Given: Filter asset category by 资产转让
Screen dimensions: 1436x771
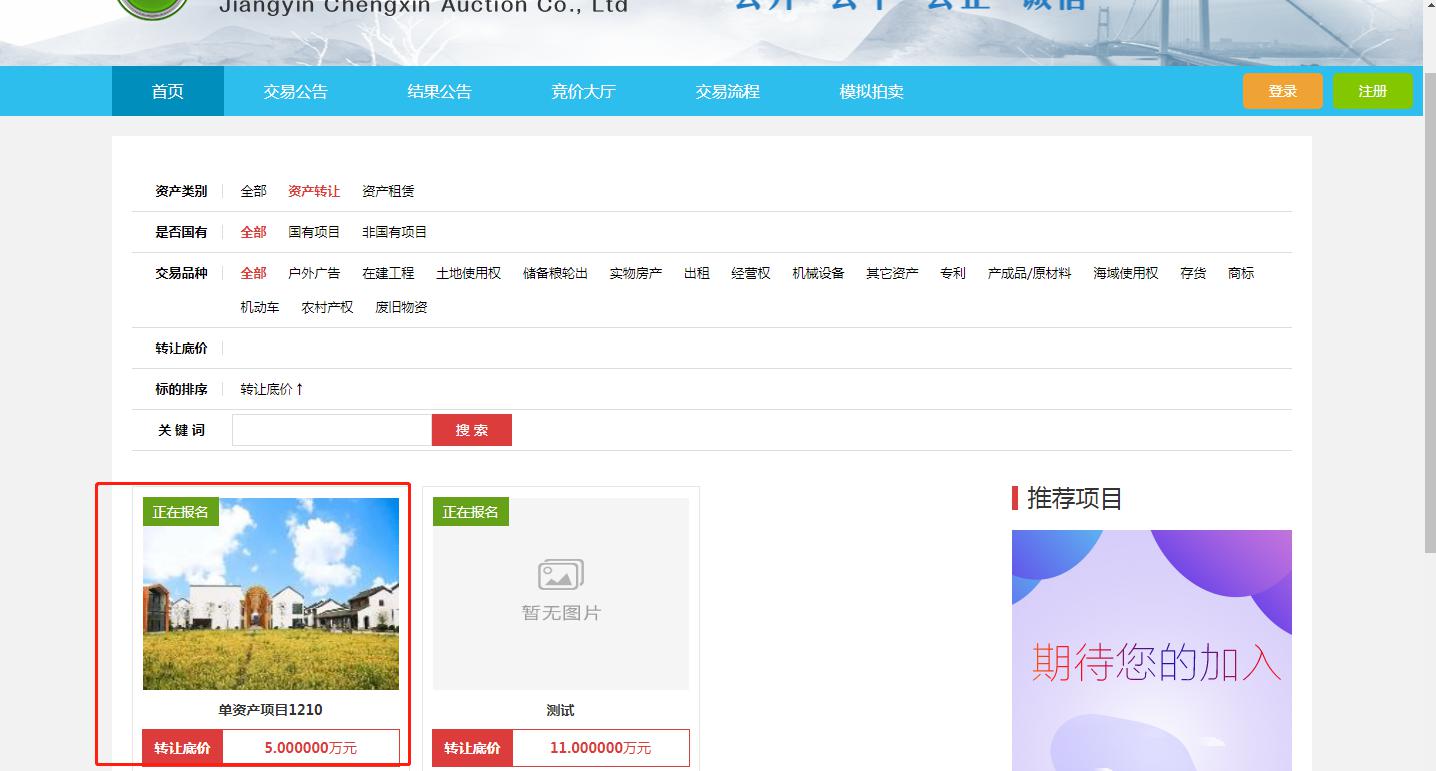Looking at the screenshot, I should 314,191.
